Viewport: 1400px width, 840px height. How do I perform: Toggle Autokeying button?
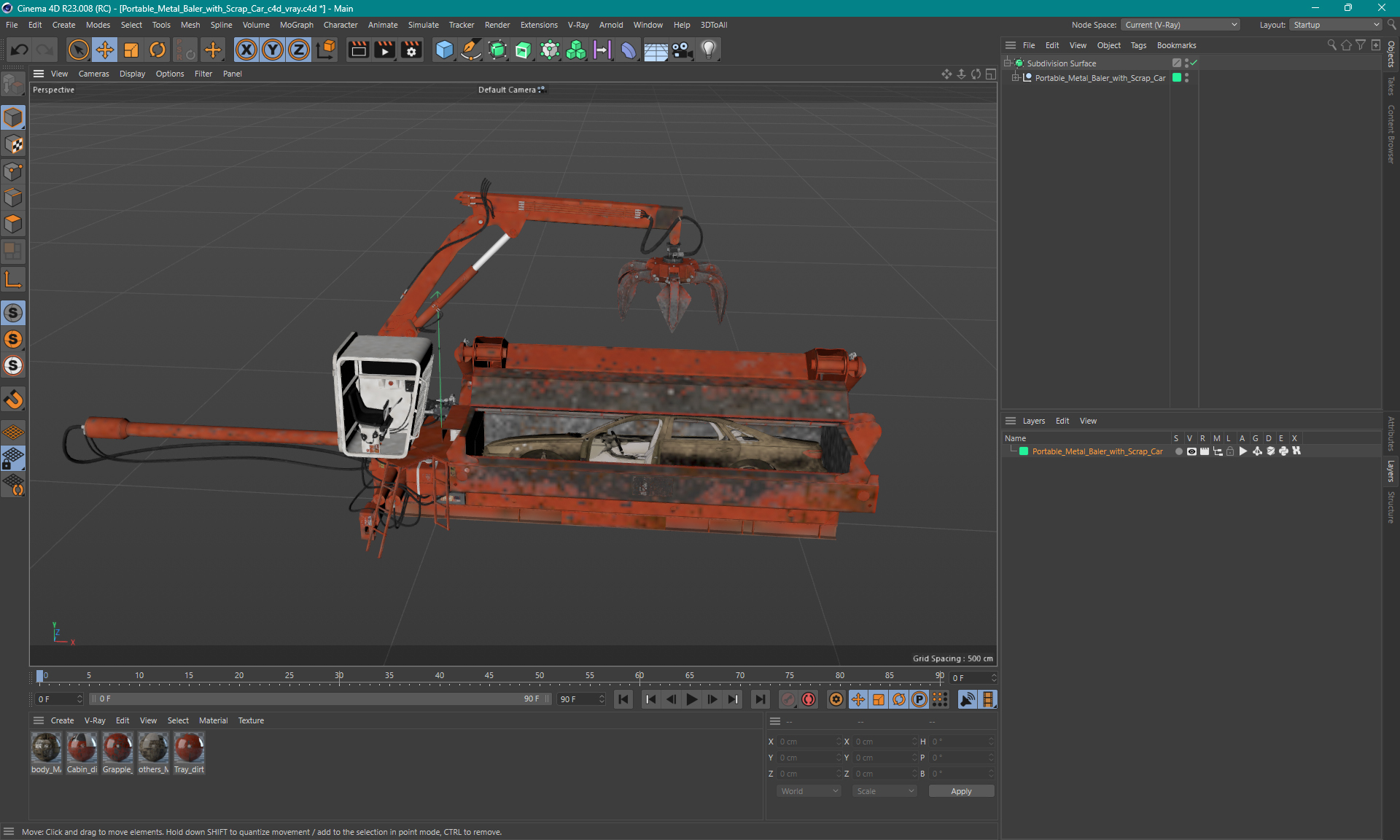click(x=809, y=699)
